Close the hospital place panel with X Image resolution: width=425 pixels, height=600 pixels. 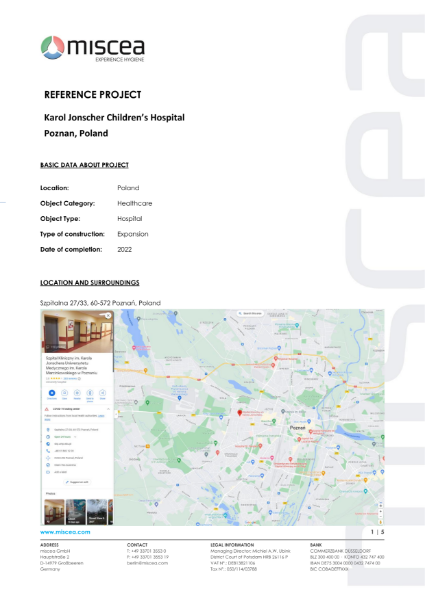tap(108, 315)
